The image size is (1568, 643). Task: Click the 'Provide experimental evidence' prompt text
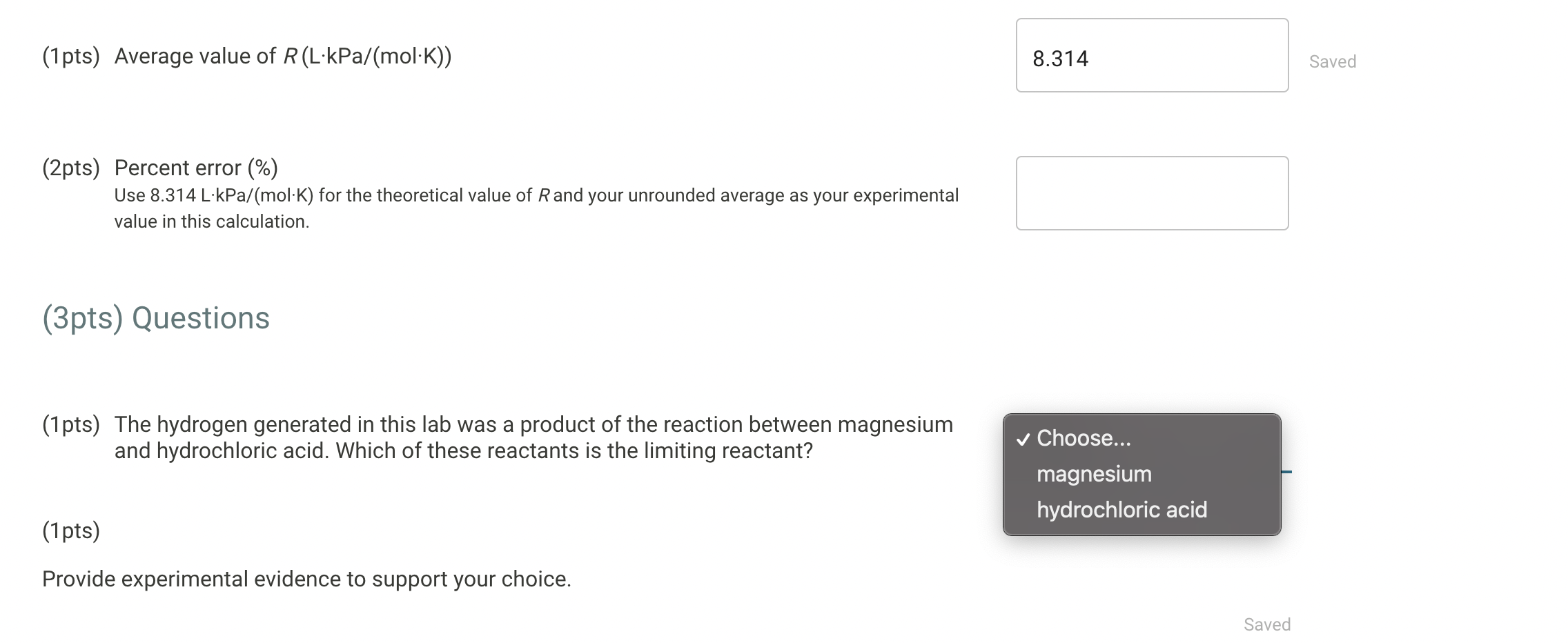(306, 580)
